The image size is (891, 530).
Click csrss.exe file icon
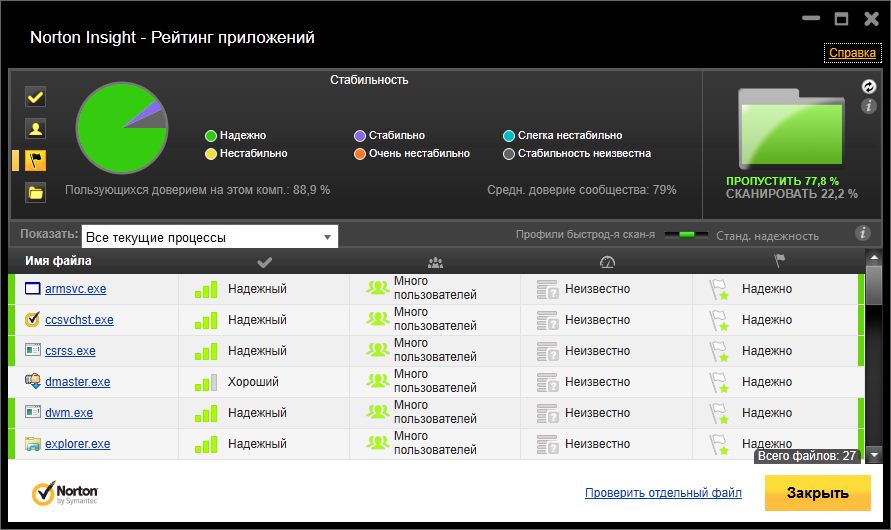pyautogui.click(x=33, y=350)
